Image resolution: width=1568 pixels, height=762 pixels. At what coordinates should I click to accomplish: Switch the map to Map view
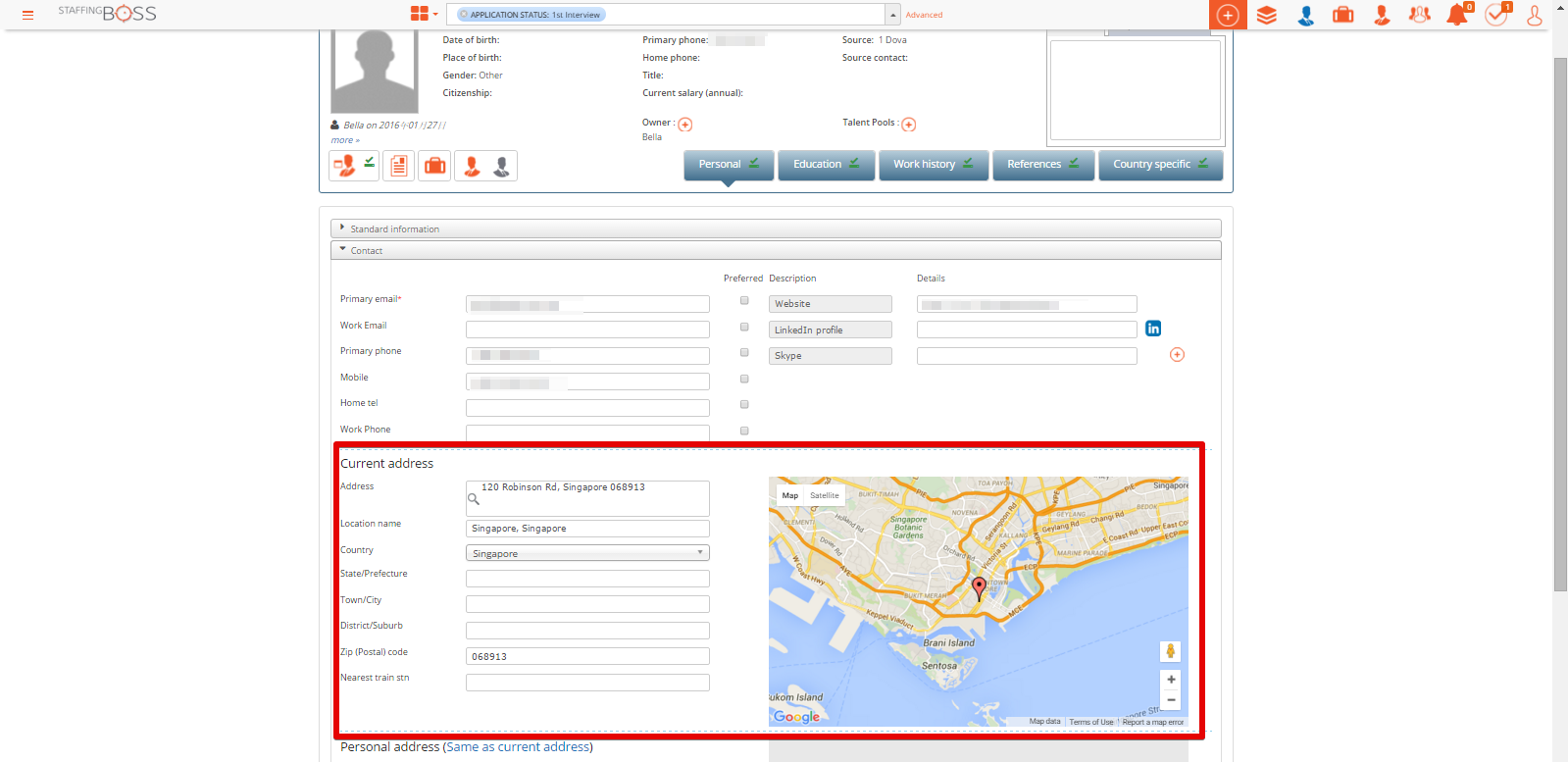click(x=790, y=495)
